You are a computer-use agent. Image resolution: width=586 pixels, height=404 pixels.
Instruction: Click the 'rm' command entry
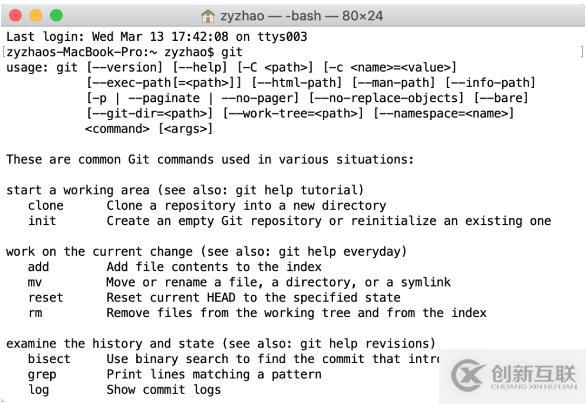(35, 313)
